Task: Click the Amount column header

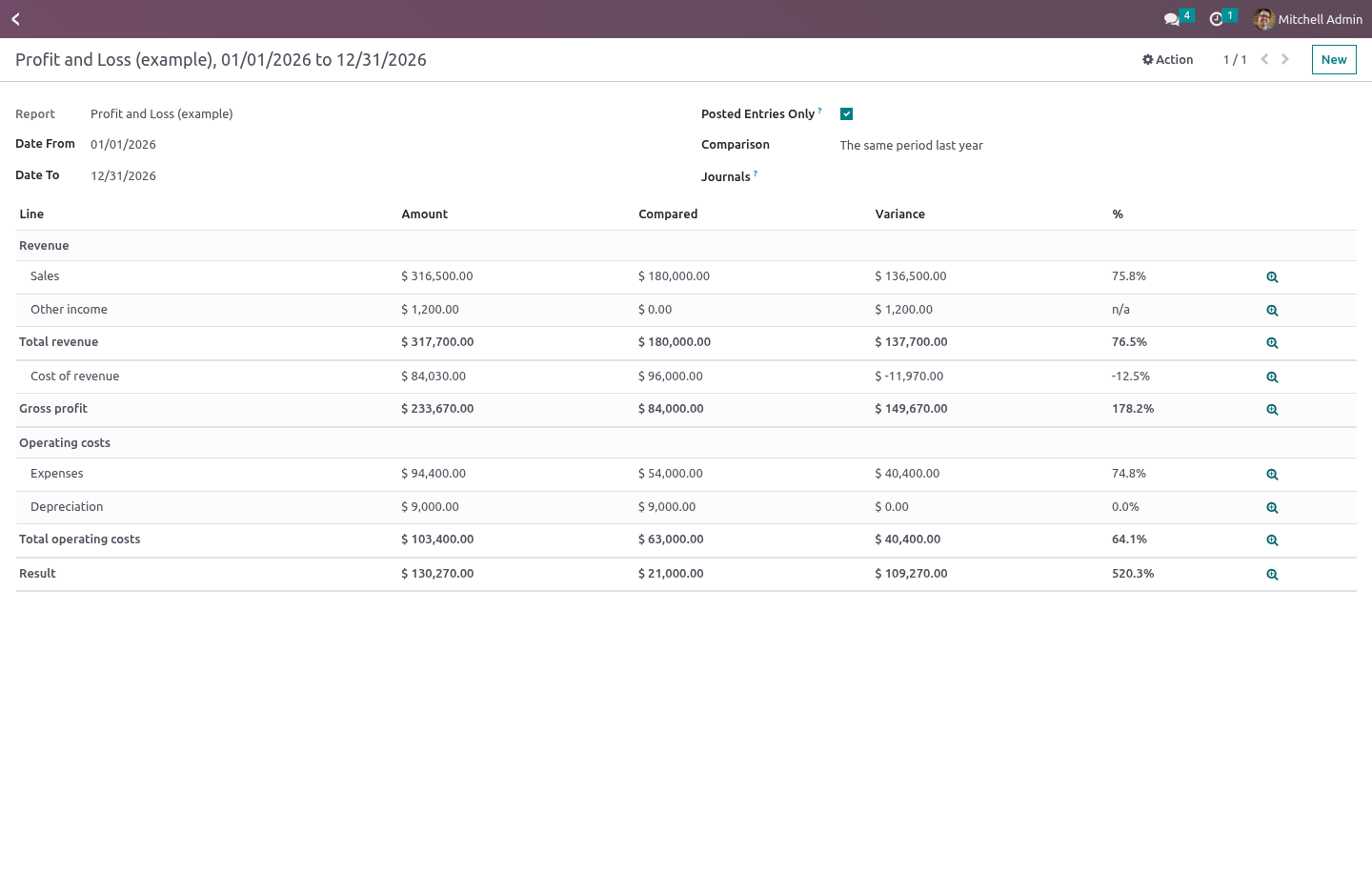Action: coord(425,214)
